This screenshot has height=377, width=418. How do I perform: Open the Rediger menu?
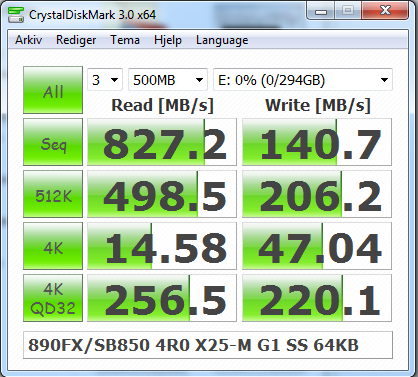coord(76,40)
